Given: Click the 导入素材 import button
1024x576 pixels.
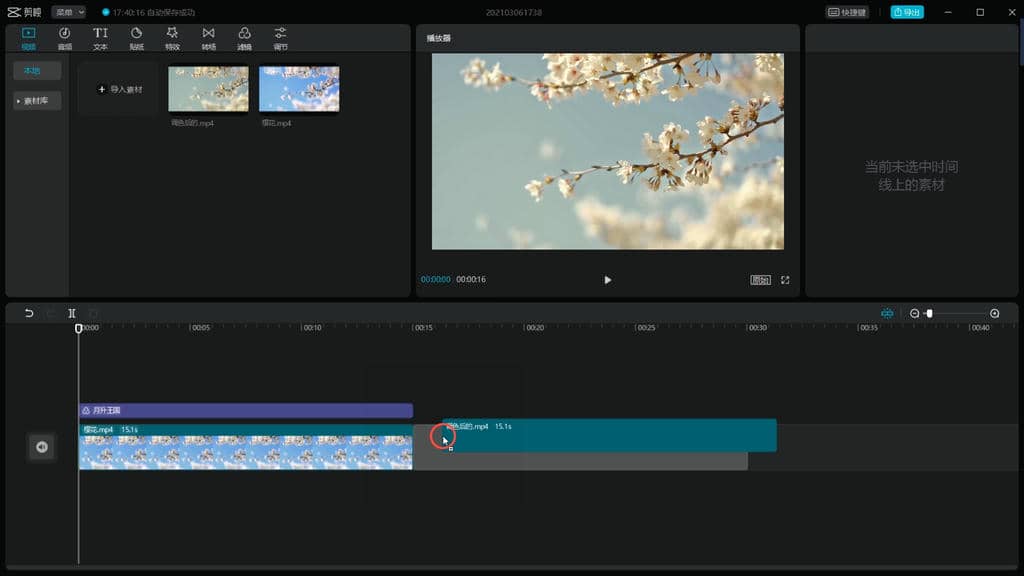Looking at the screenshot, I should (119, 89).
